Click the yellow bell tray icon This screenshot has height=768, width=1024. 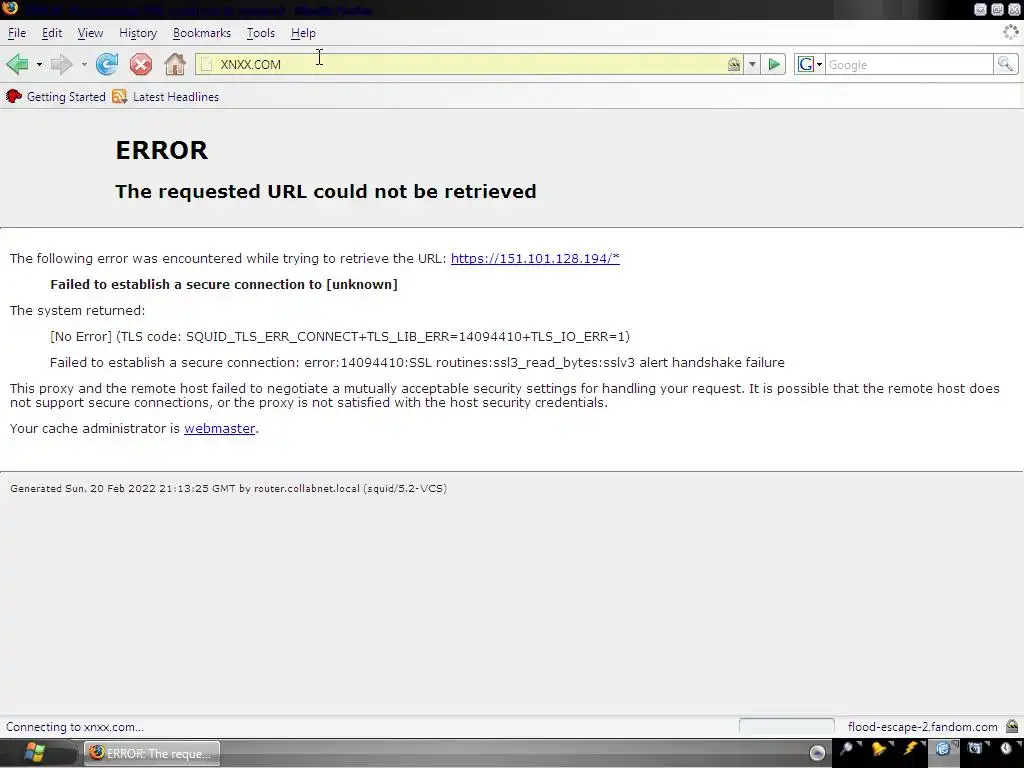[879, 748]
